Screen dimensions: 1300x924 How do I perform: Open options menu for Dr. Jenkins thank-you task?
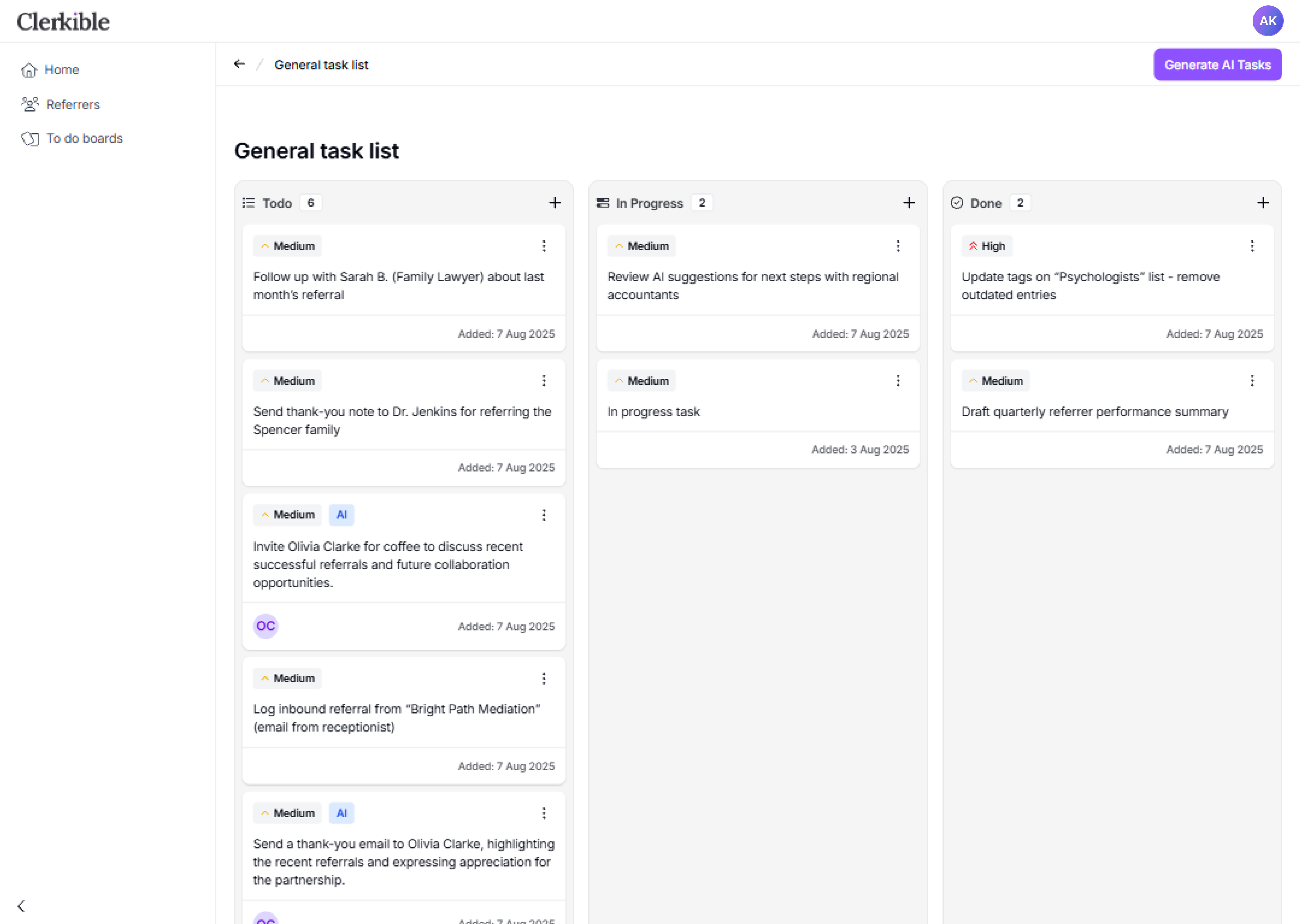pos(543,380)
